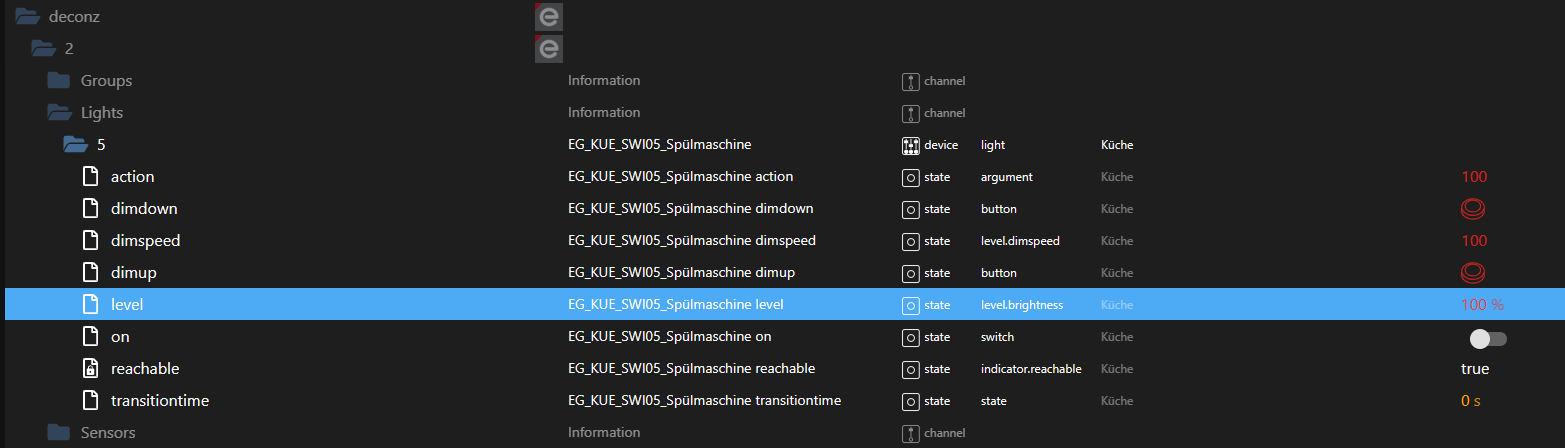Edit the level value 100 %
Viewport: 1565px width, 448px height.
click(1482, 305)
